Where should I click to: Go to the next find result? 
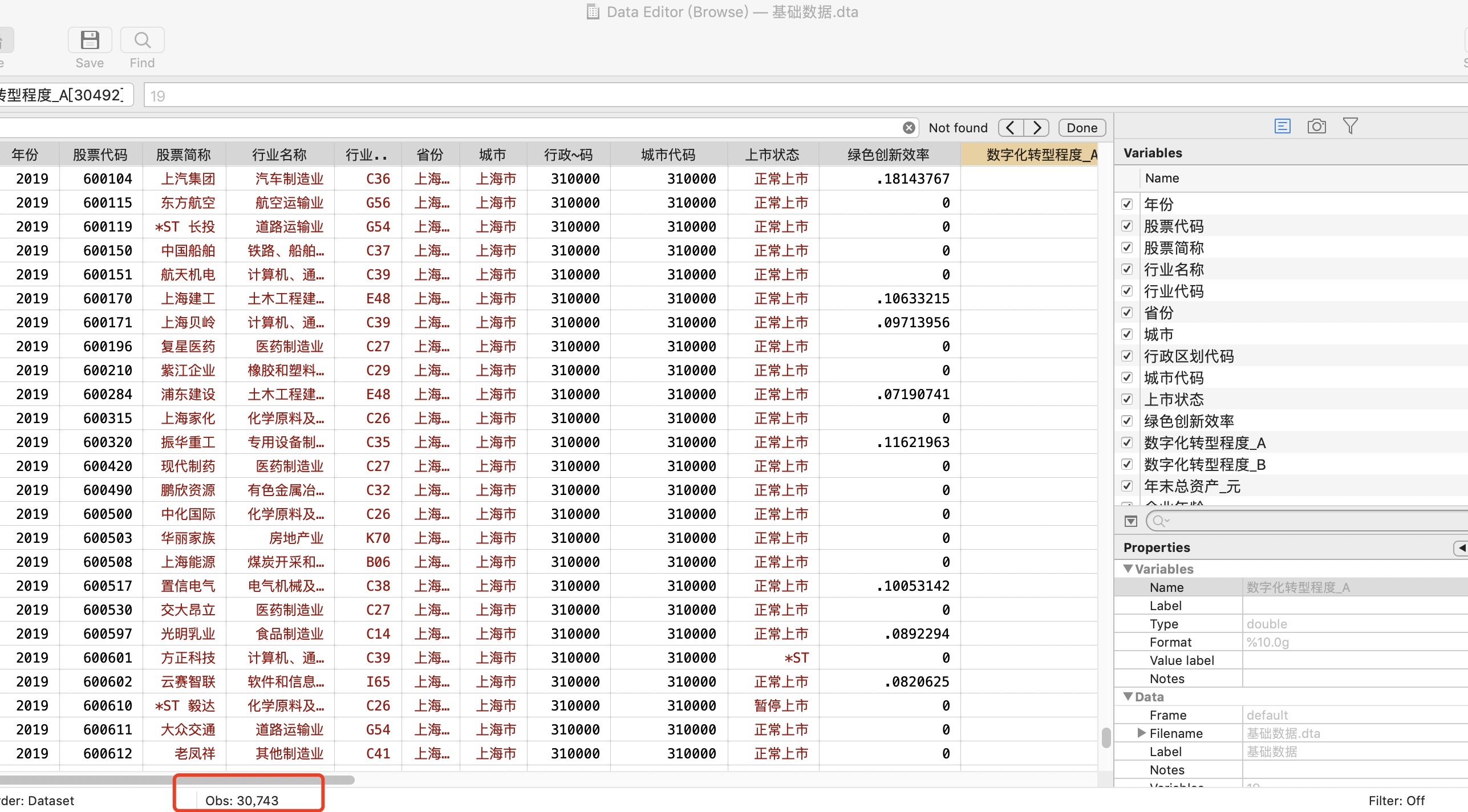pyautogui.click(x=1037, y=128)
